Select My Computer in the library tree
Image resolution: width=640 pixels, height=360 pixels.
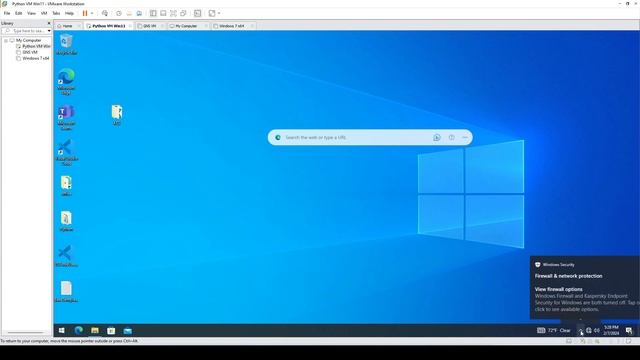coord(28,40)
